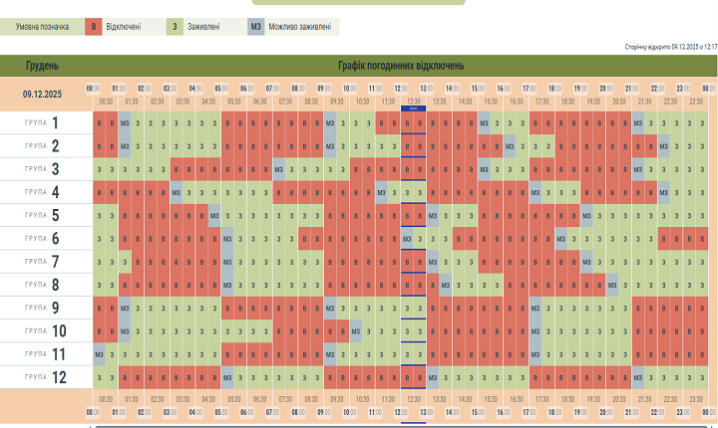Select the Група 6 row label
The image size is (718, 428).
tap(43, 238)
